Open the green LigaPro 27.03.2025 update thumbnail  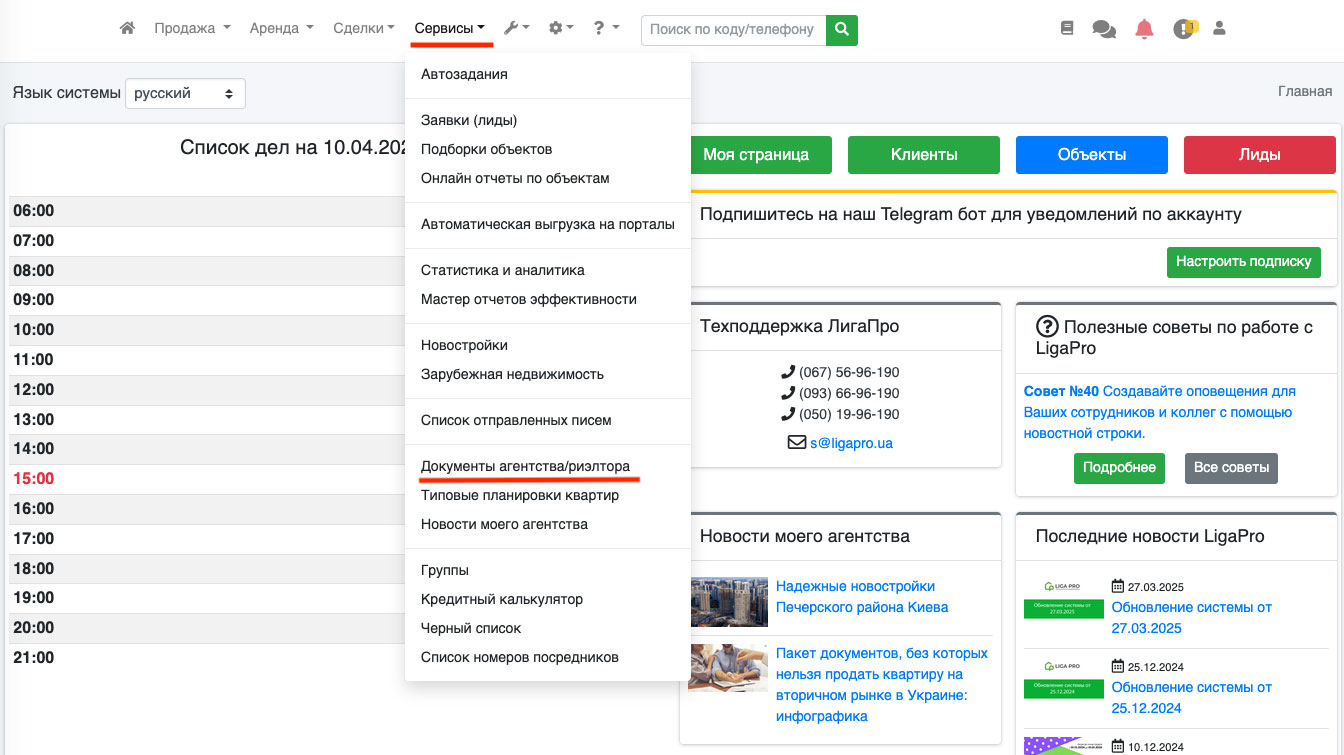1064,597
